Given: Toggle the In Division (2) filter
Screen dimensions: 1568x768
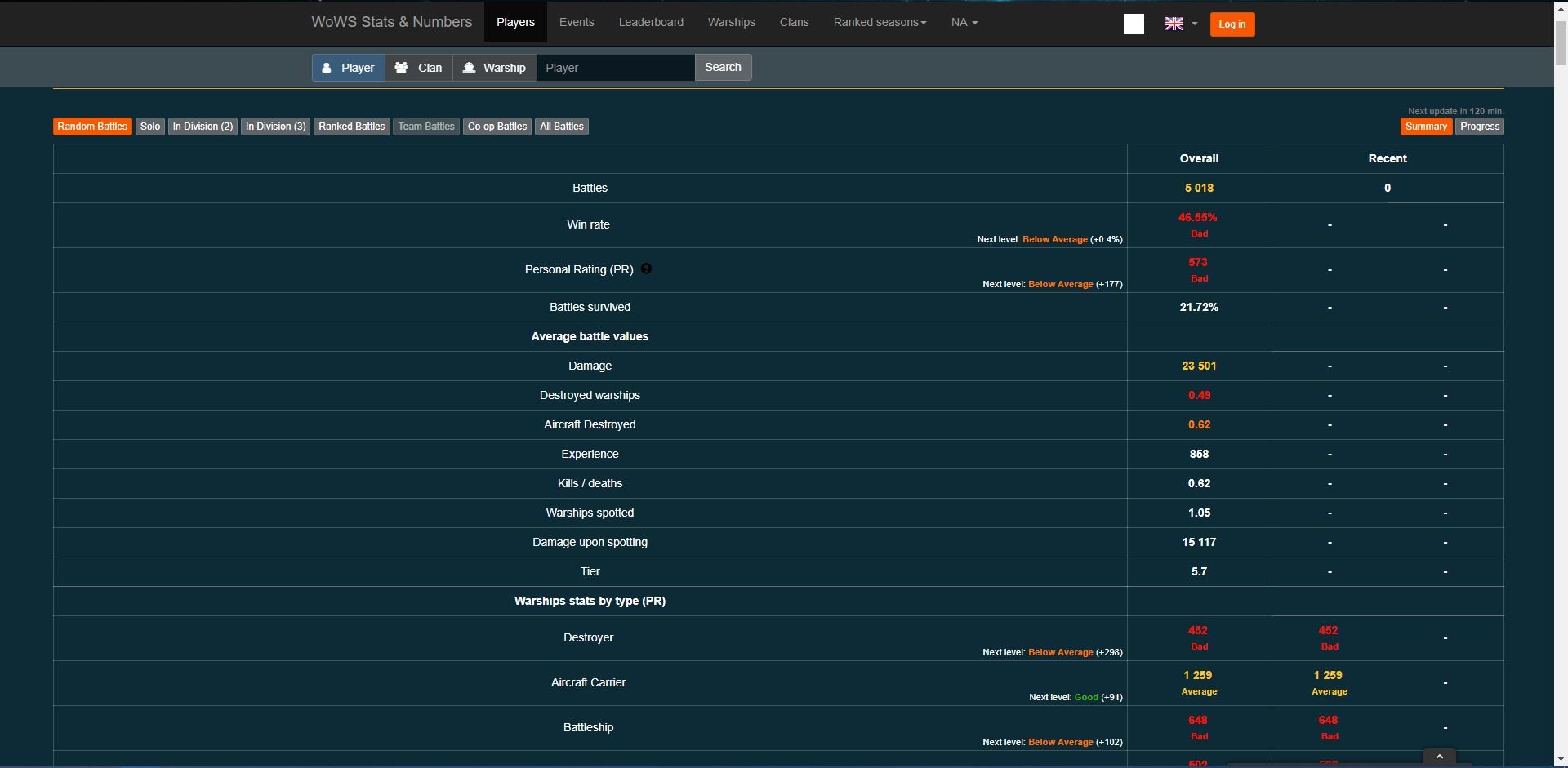Looking at the screenshot, I should tap(203, 127).
